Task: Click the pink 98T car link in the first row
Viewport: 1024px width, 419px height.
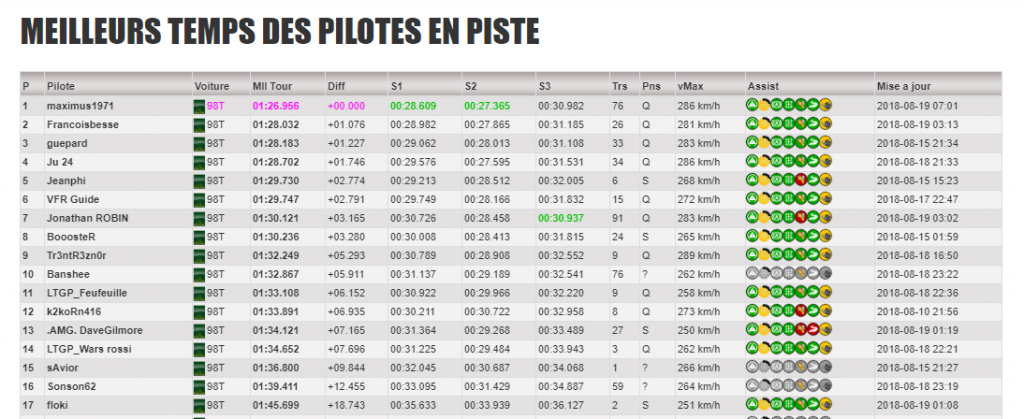Action: tap(216, 106)
